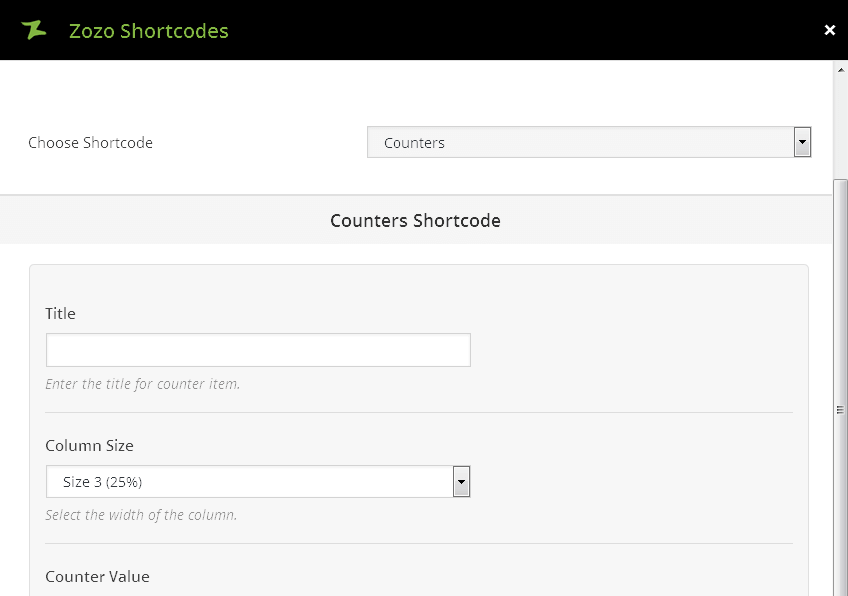Screen dimensions: 848x596
Task: Click the Counter Value label
Action: [x=97, y=577]
